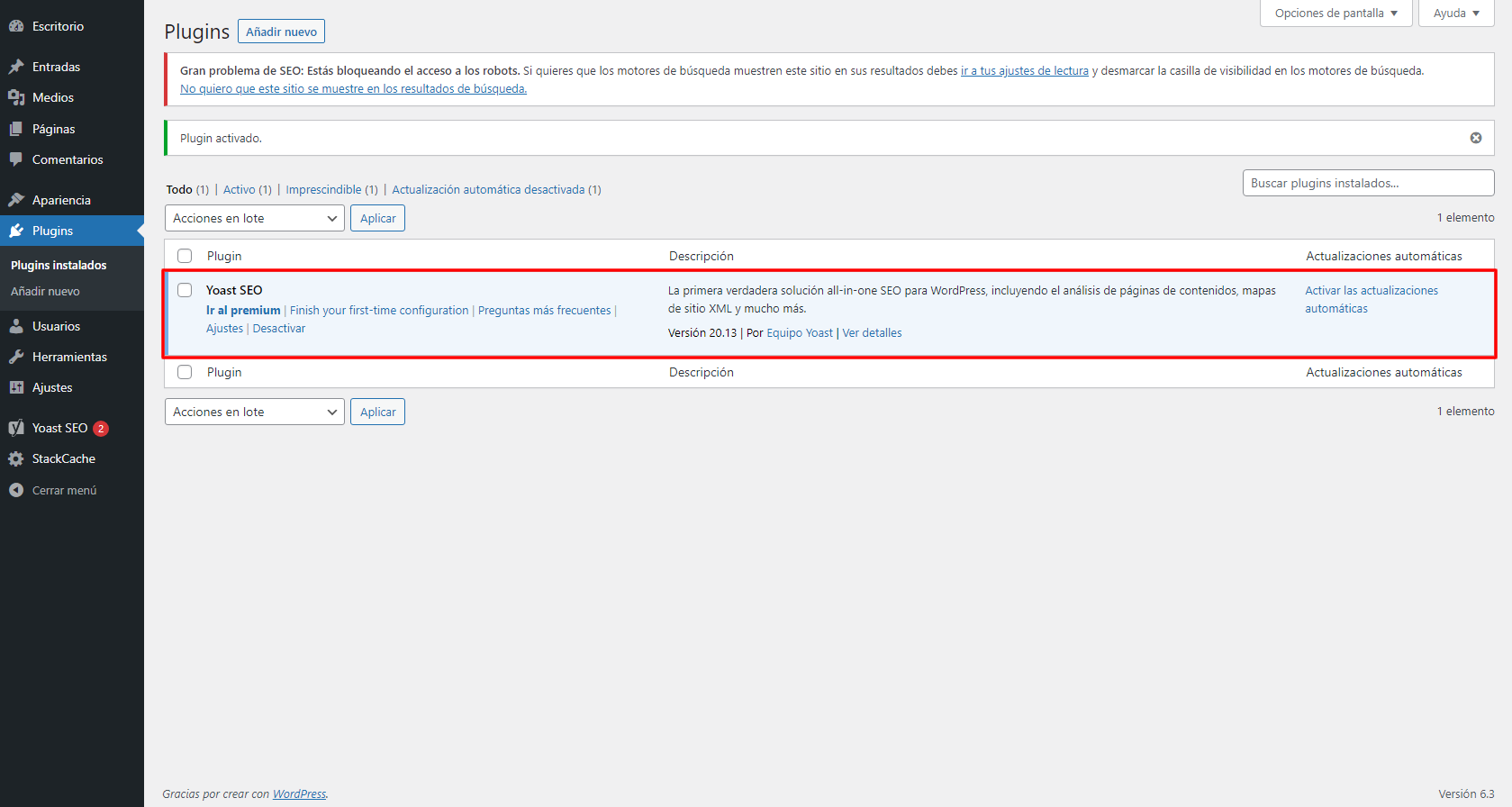
Task: Follow 'ir a tus ajustes de lectura' link
Action: pyautogui.click(x=1025, y=70)
